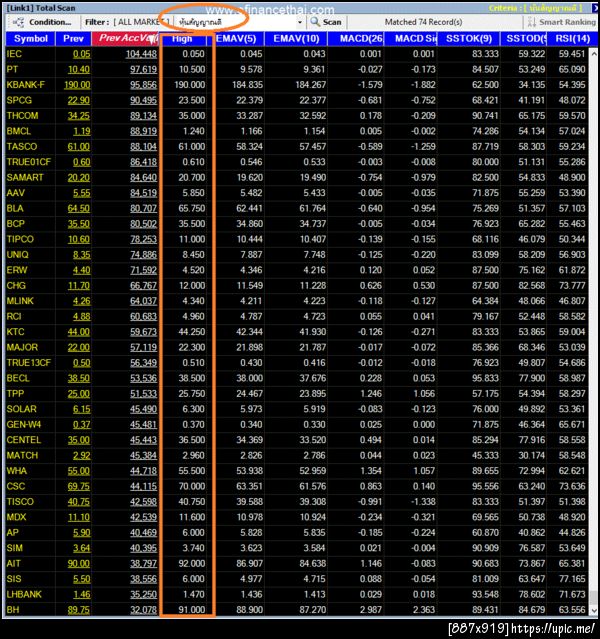Screen dimensions: 600x639
Task: Select the BECL symbol
Action: 18,378
